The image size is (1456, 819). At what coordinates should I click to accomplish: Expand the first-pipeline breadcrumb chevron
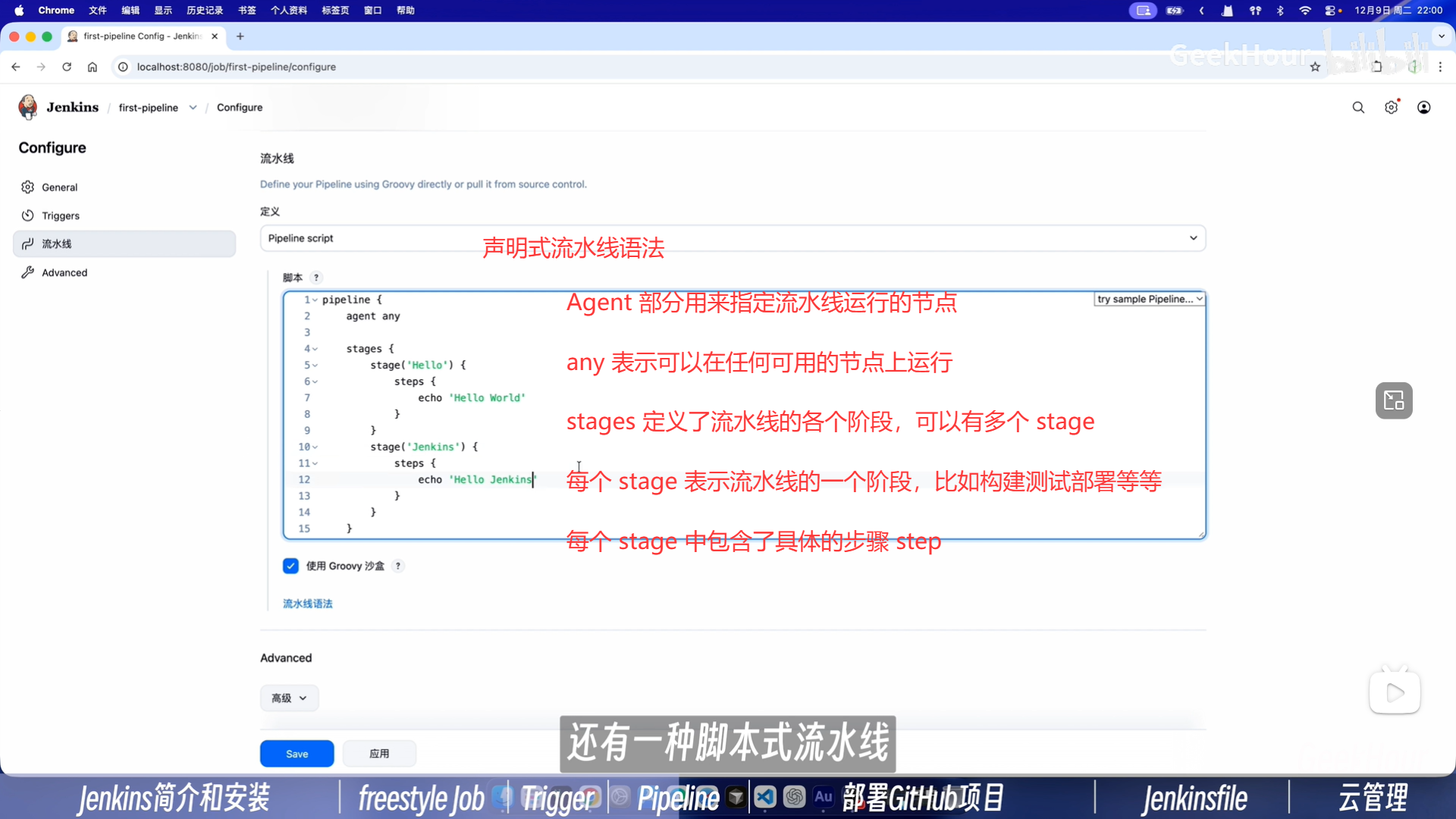[193, 108]
